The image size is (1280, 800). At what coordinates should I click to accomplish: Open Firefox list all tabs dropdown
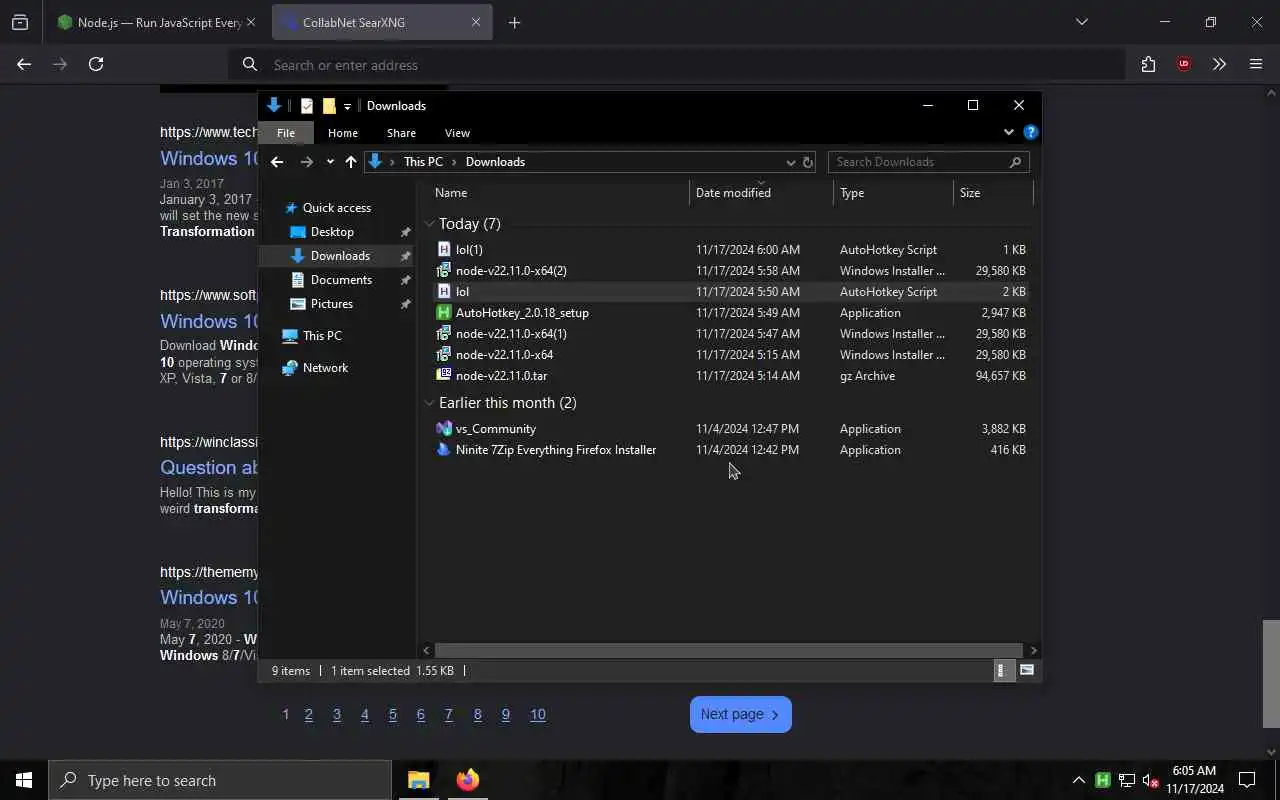pyautogui.click(x=1081, y=22)
